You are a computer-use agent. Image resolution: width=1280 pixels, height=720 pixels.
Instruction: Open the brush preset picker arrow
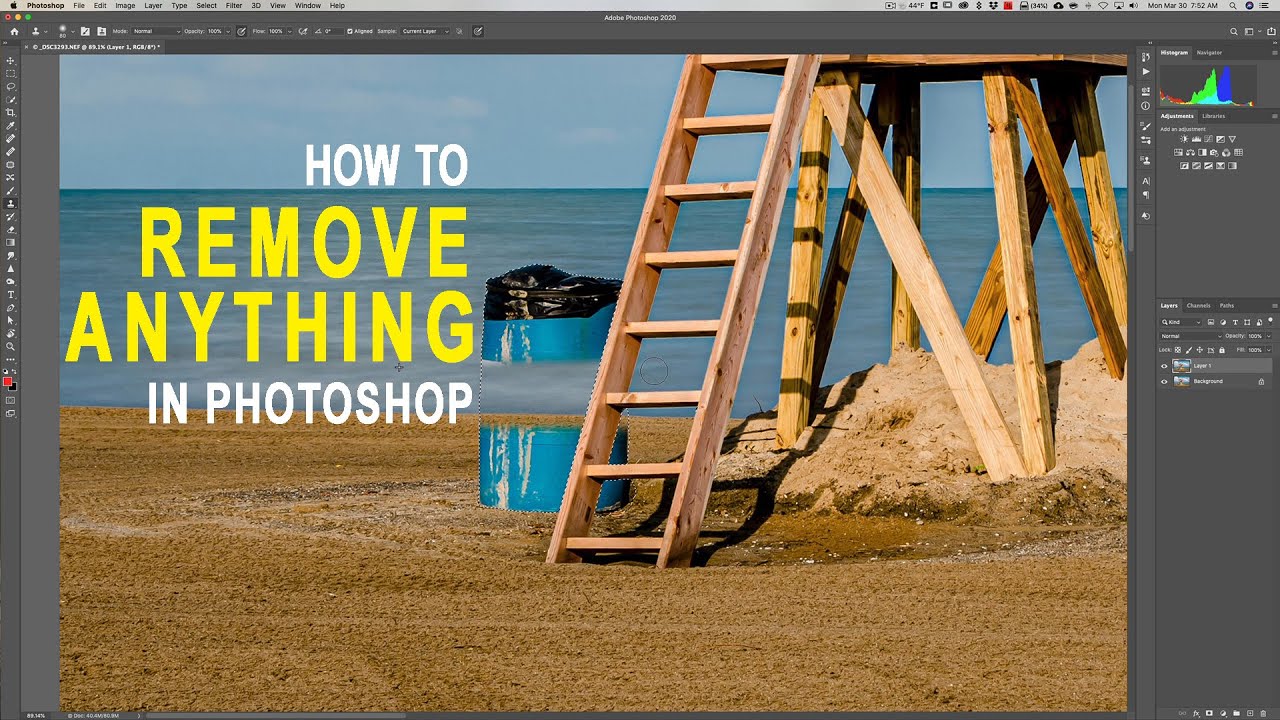72,31
